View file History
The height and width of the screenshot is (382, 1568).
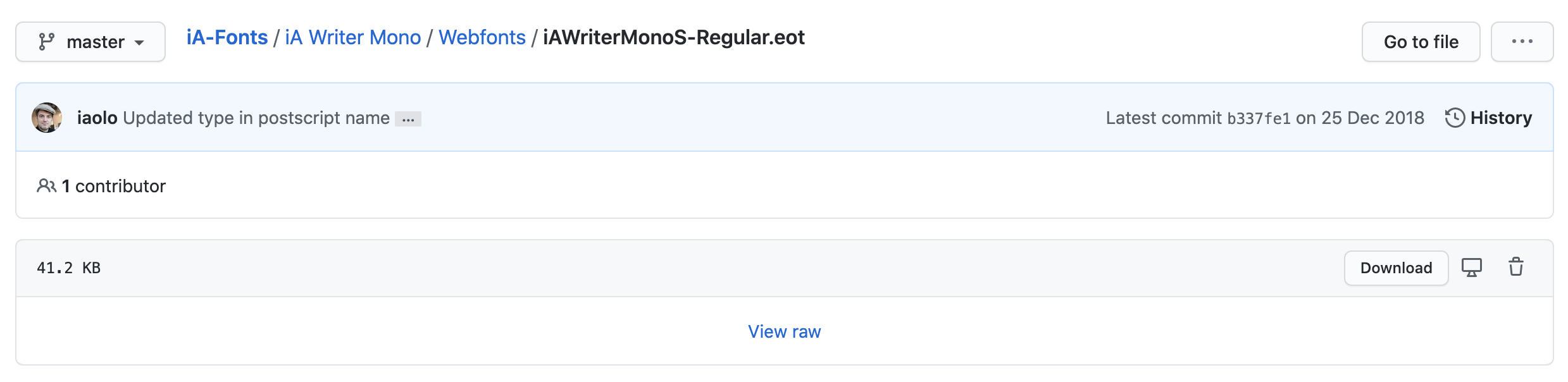(1489, 118)
